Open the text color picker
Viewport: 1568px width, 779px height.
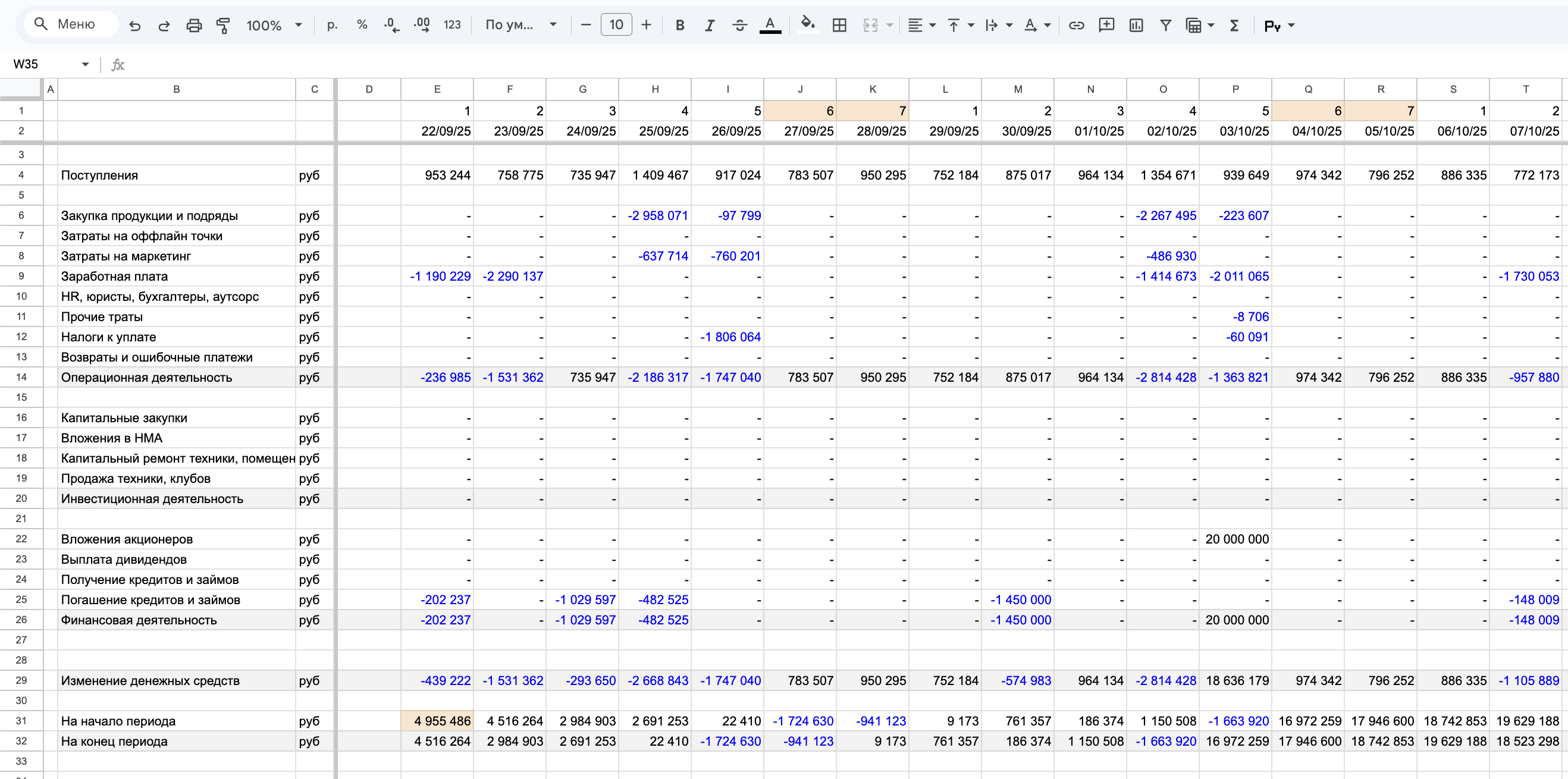coord(770,26)
